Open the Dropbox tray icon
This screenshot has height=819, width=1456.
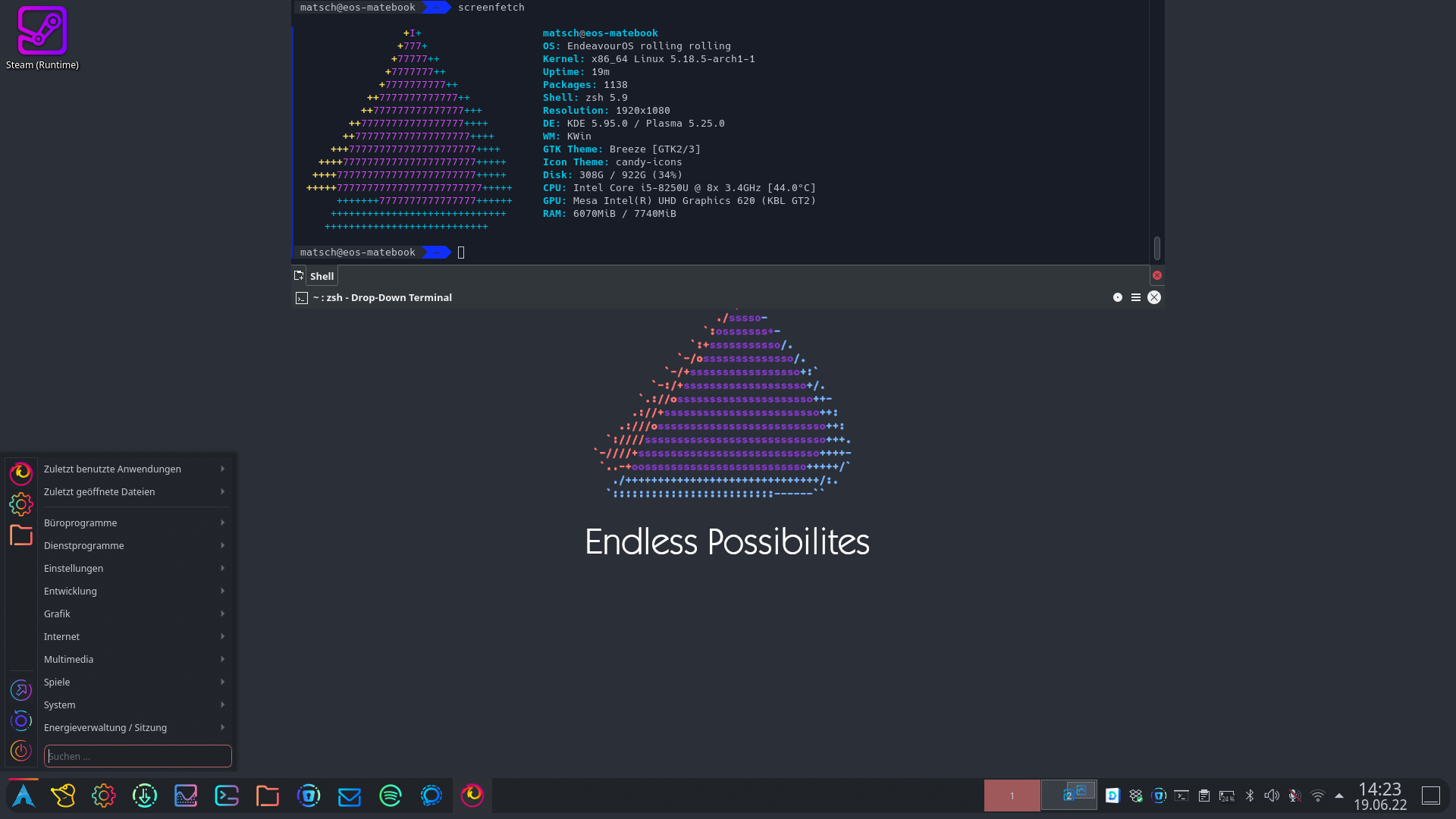pyautogui.click(x=1135, y=795)
